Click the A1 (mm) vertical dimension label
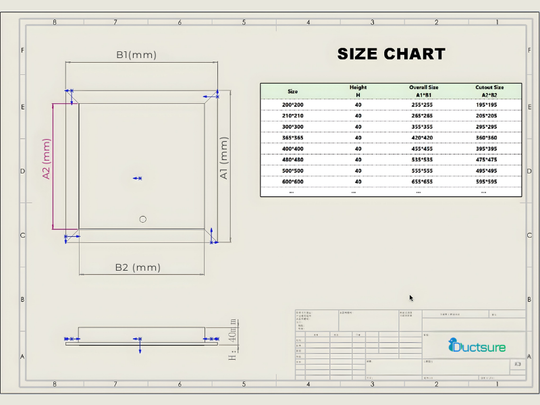The height and width of the screenshot is (405, 540). [x=224, y=158]
